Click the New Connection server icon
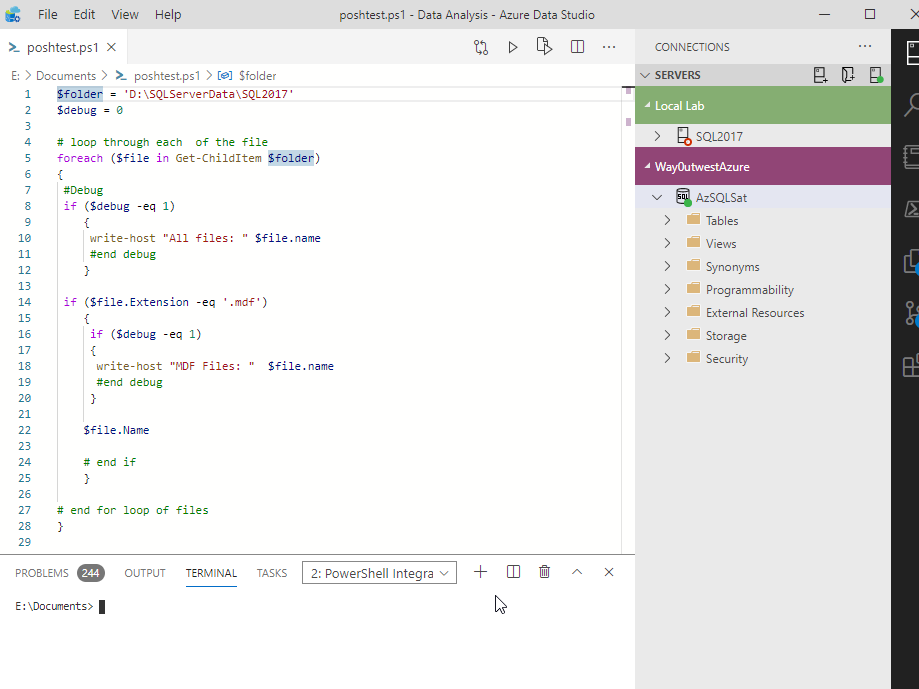Image resolution: width=919 pixels, height=689 pixels. [820, 75]
